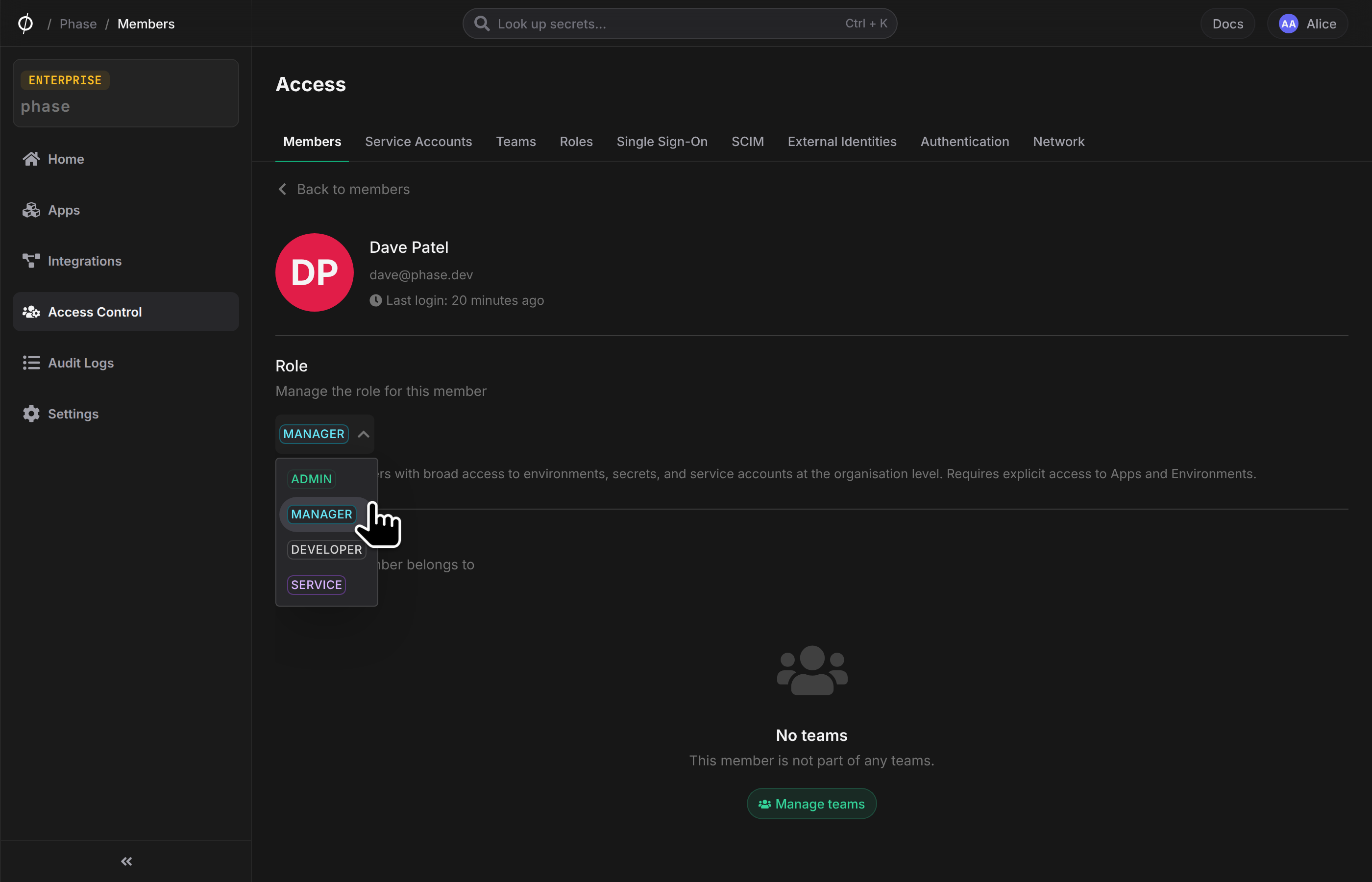Click Phase in the breadcrumb
Screen dimensions: 1372x882
[78, 24]
